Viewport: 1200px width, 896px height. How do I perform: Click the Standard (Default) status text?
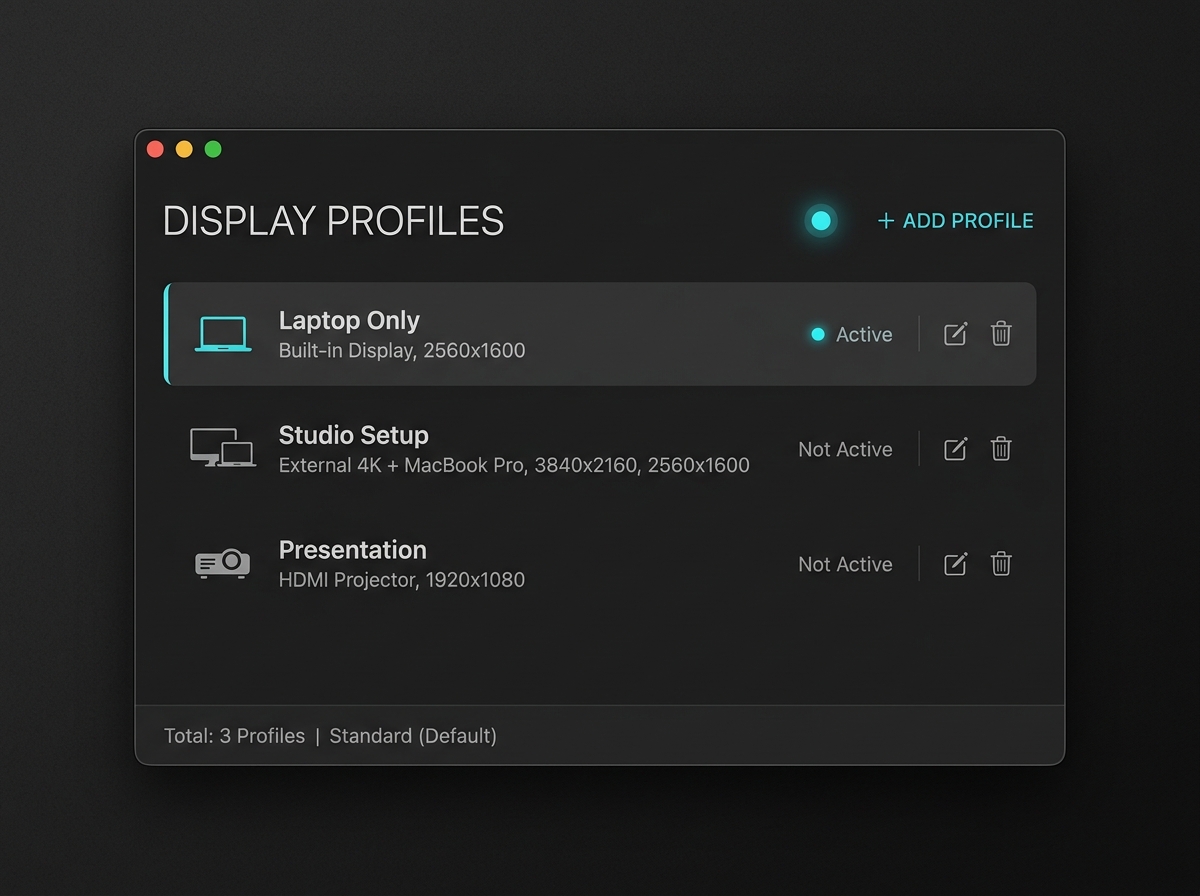click(x=413, y=736)
